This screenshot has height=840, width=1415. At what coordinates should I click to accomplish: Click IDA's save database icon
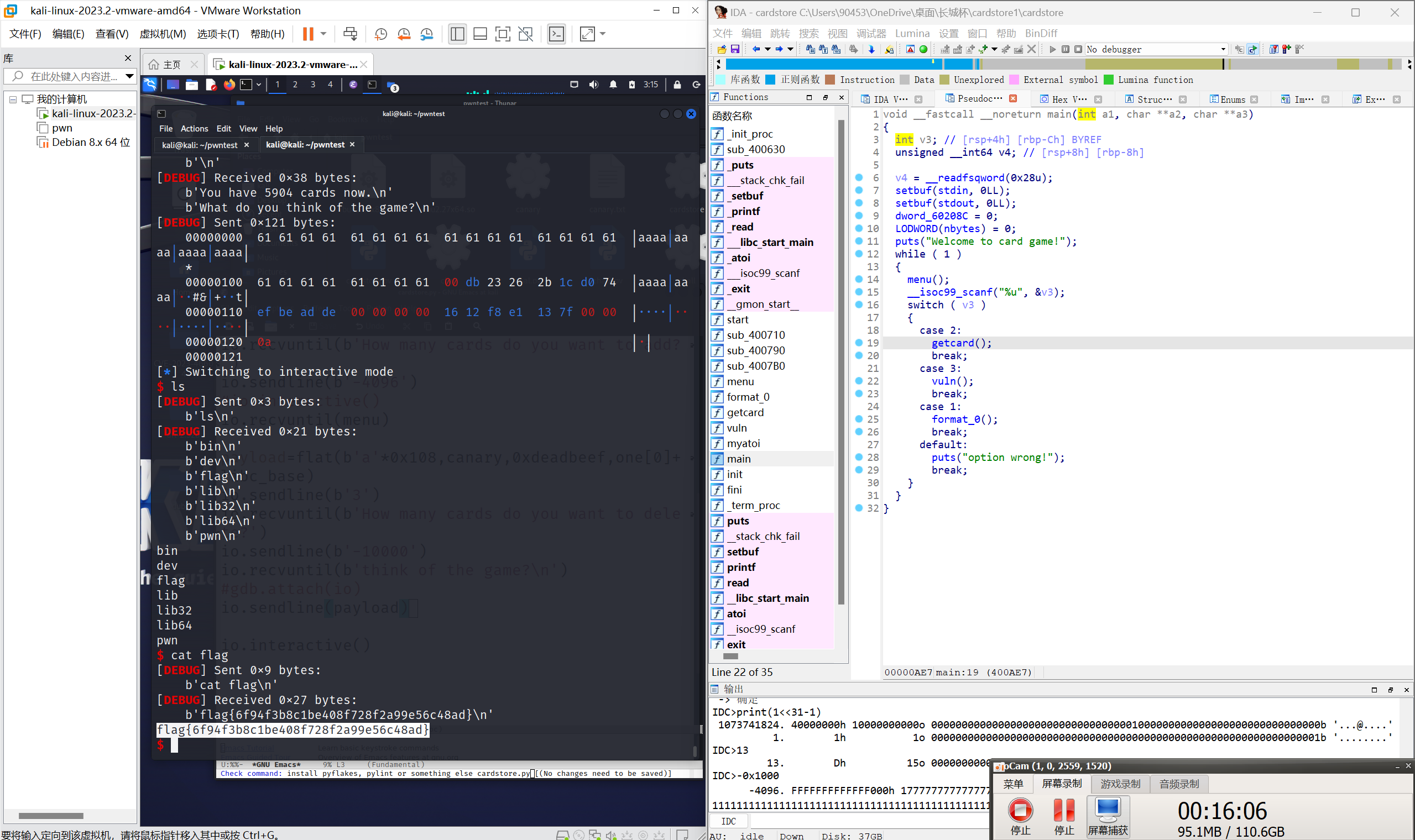pyautogui.click(x=735, y=49)
